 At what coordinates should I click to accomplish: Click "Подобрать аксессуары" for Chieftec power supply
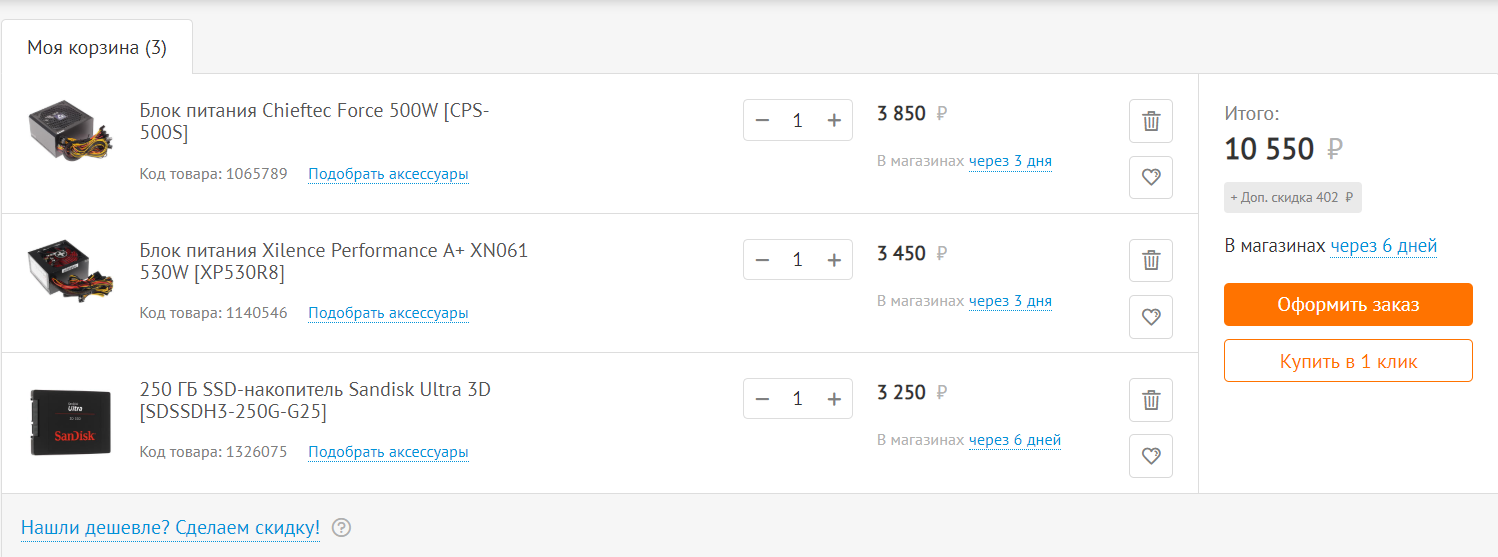tap(388, 174)
